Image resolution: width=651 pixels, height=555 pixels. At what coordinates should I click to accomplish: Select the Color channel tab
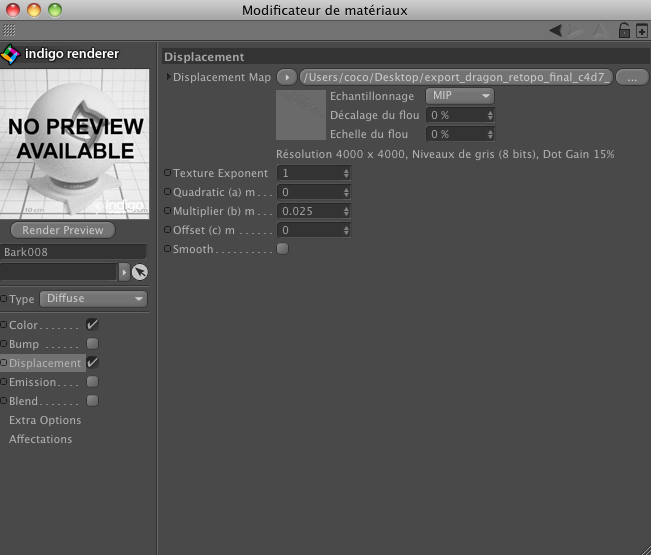click(x=23, y=325)
